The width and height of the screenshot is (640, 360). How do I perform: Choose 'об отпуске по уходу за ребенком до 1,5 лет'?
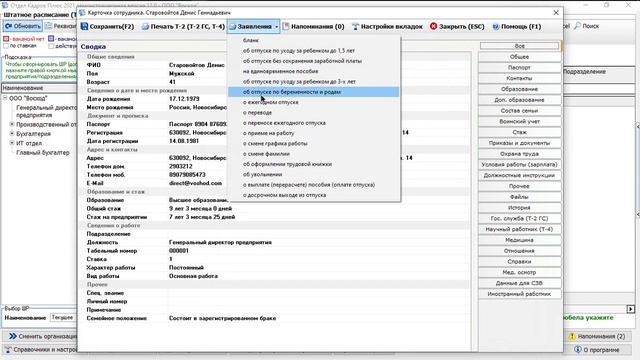pyautogui.click(x=314, y=51)
